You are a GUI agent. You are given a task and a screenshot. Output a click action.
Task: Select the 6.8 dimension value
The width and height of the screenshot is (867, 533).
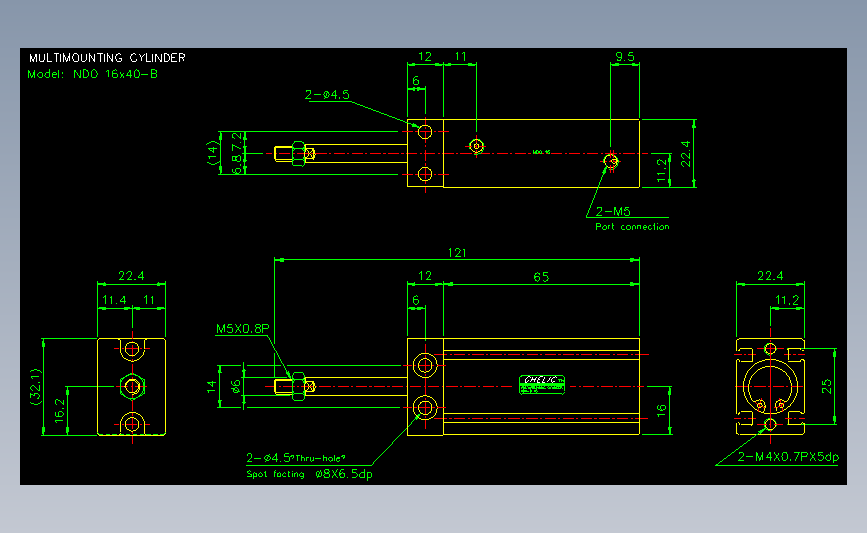[x=237, y=165]
